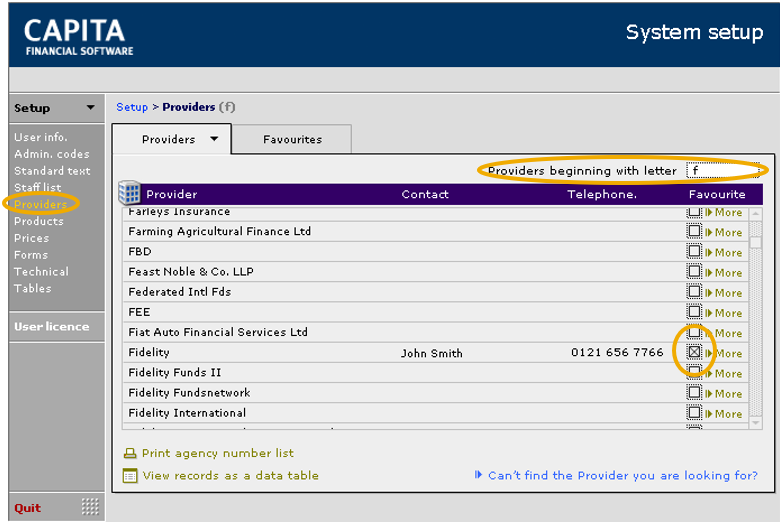The height and width of the screenshot is (525, 780).
Task: Select the Fidelity provider row
Action: tap(436, 352)
